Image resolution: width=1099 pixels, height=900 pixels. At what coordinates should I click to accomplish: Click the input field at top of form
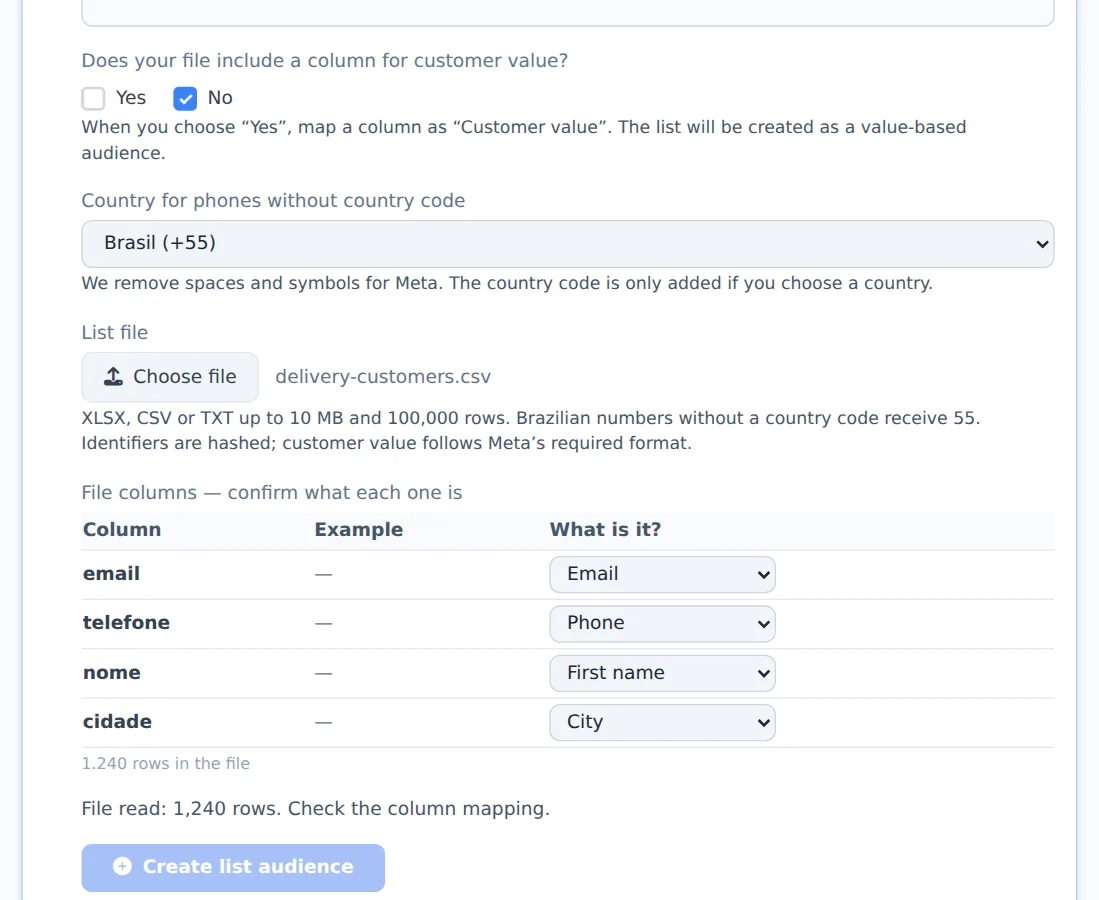[x=568, y=13]
